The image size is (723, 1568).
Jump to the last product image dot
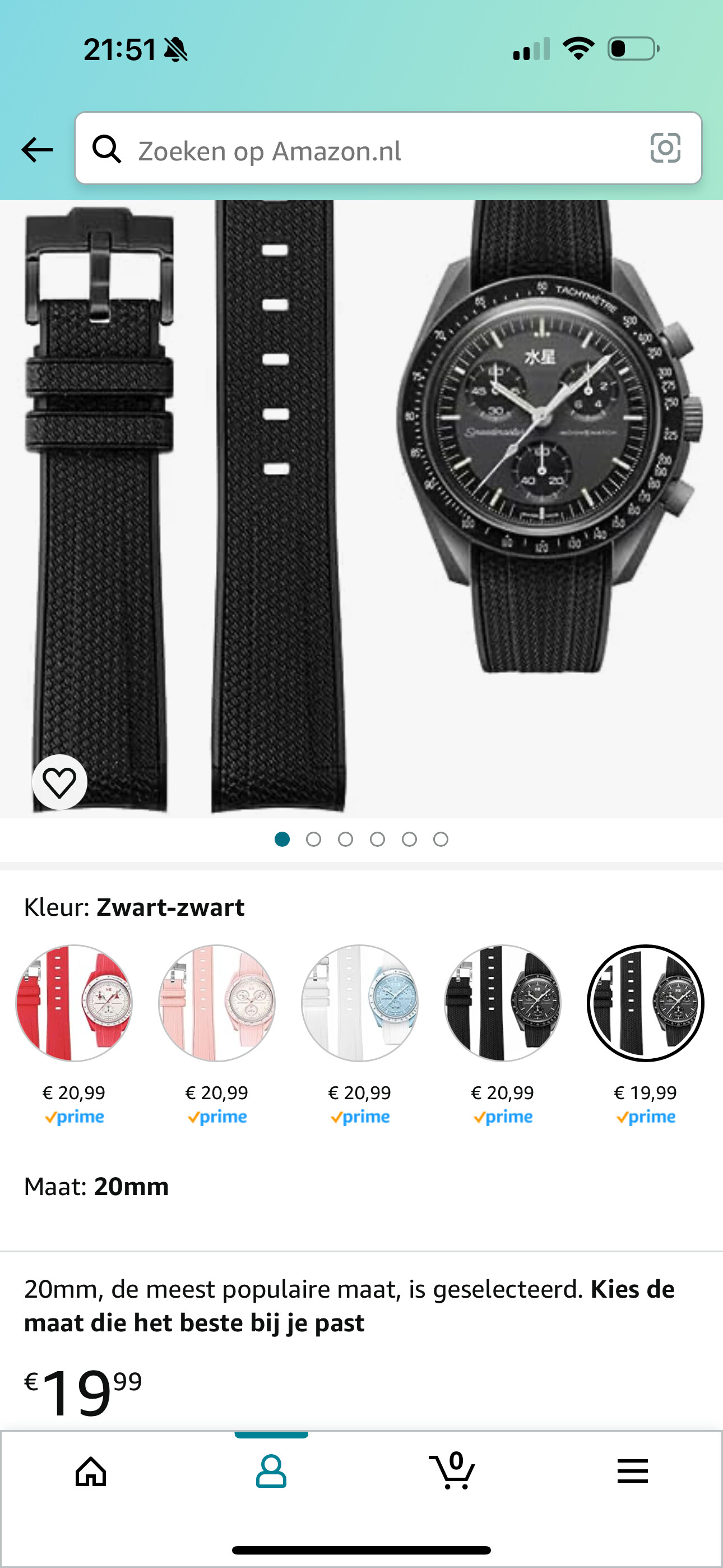pyautogui.click(x=441, y=840)
